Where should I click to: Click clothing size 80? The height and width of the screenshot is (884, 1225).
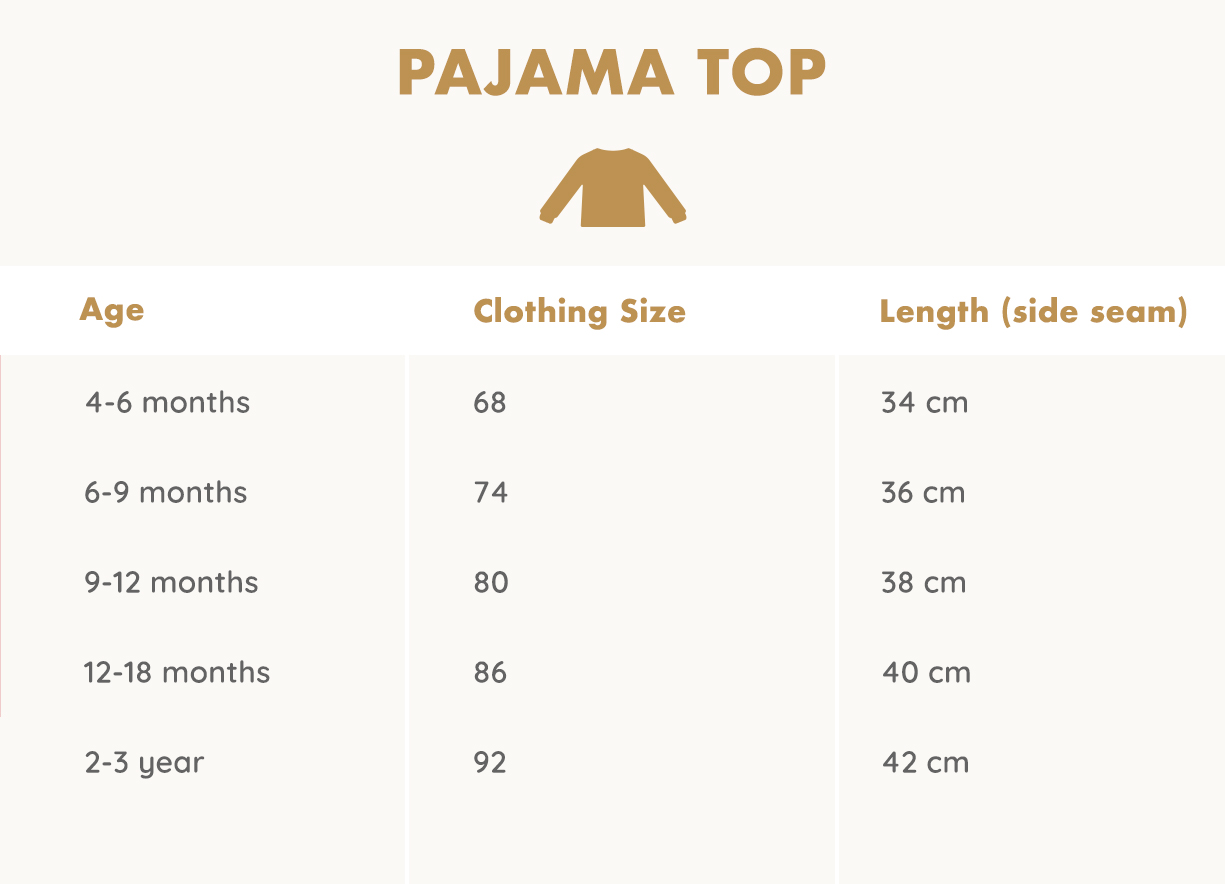tap(490, 583)
